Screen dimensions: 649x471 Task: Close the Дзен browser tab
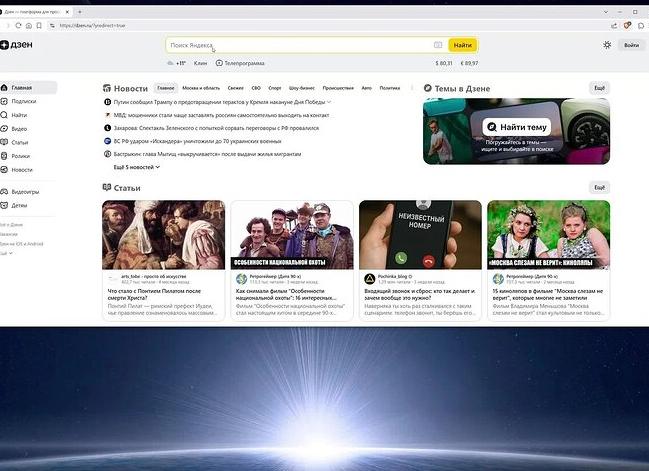click(67, 12)
